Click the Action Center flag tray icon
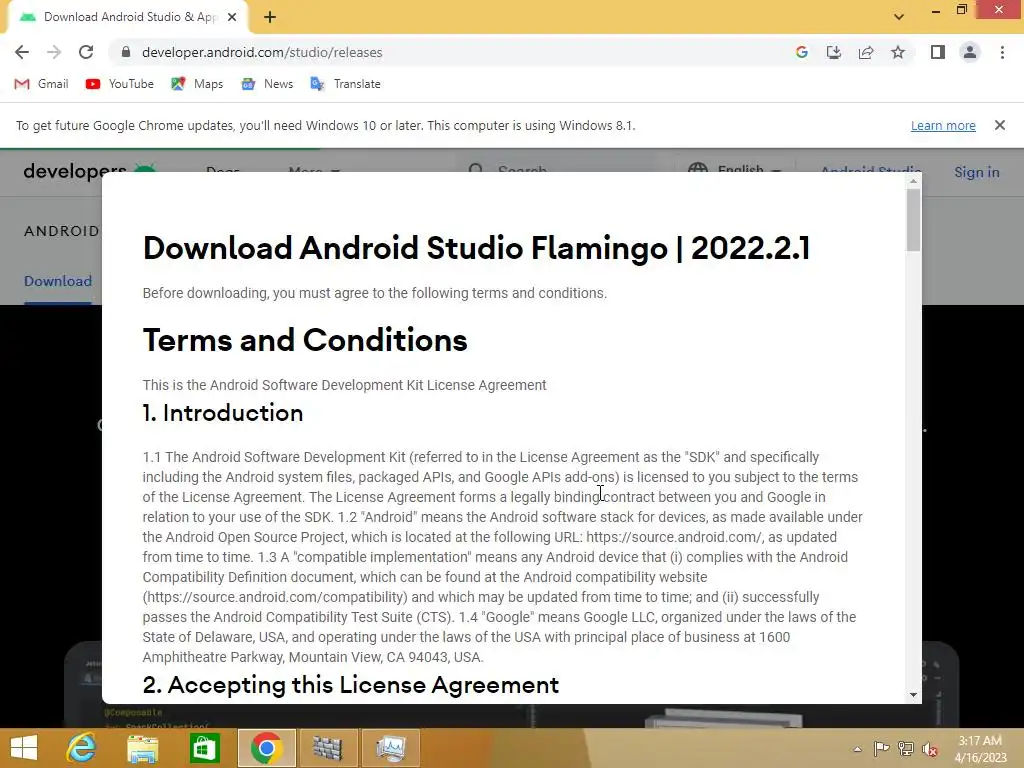Viewport: 1024px width, 768px height. click(881, 748)
